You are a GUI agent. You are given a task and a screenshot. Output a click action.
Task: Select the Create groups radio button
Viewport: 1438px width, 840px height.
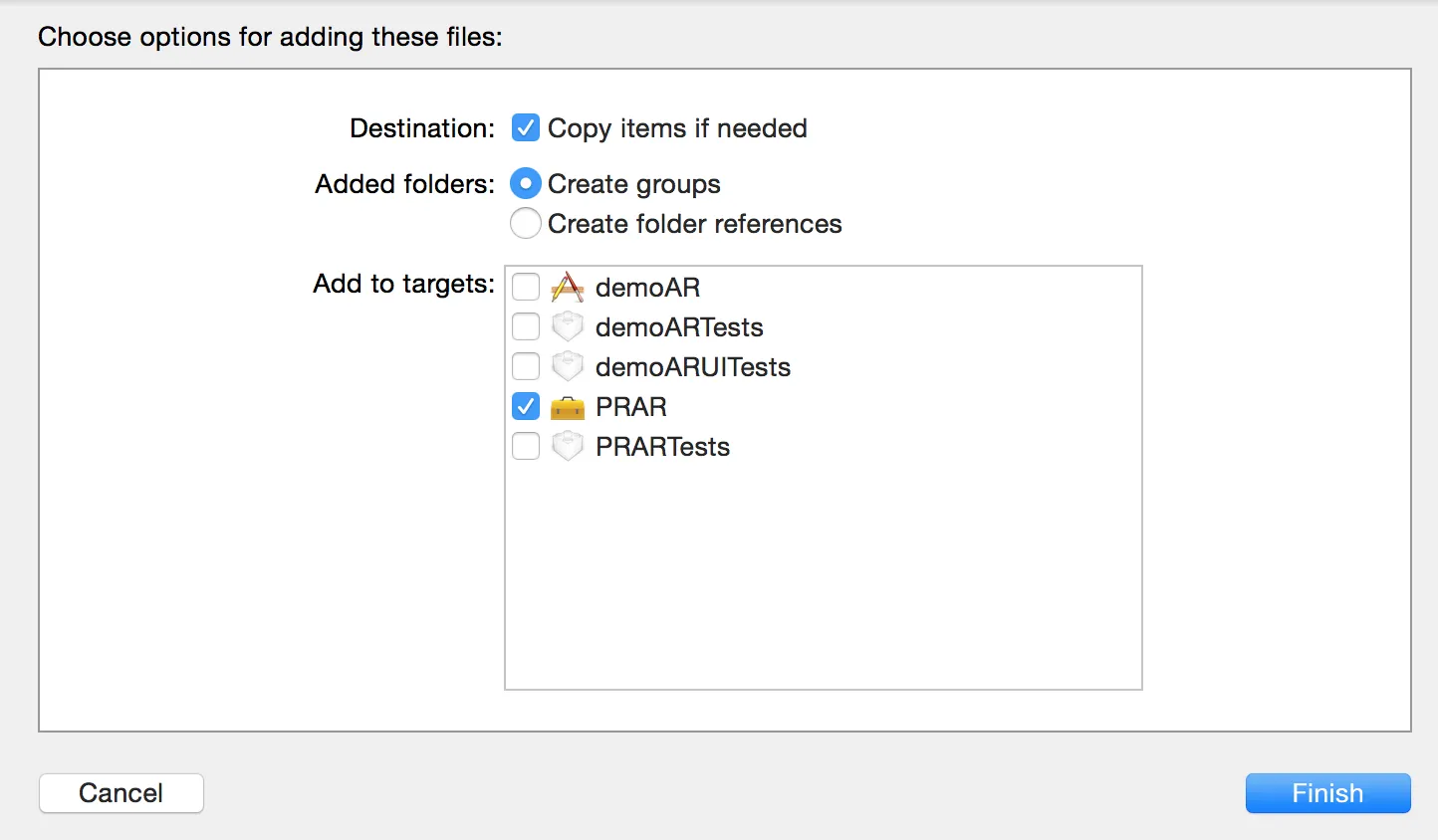526,184
